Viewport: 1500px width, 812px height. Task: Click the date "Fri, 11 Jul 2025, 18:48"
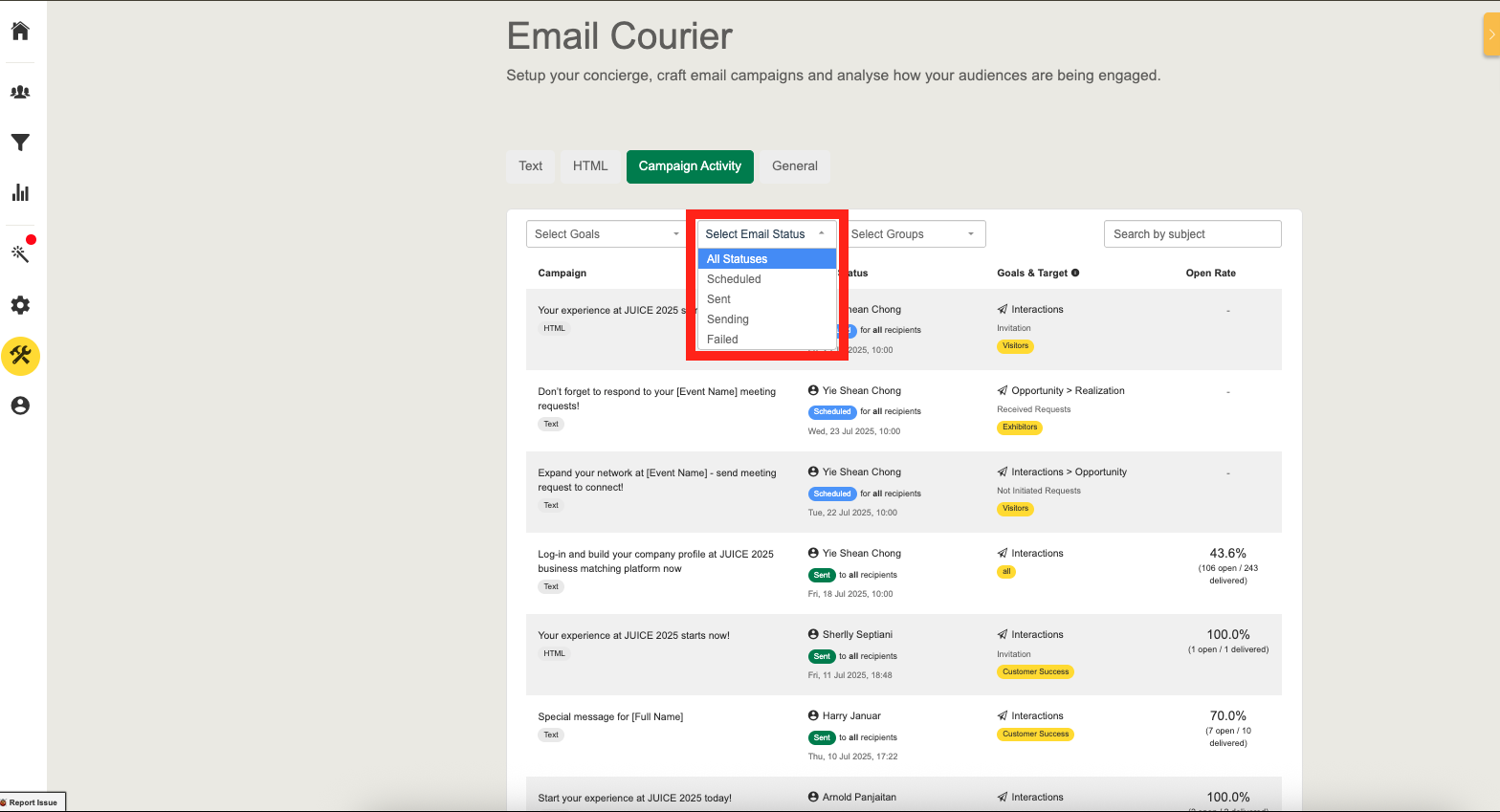(850, 675)
